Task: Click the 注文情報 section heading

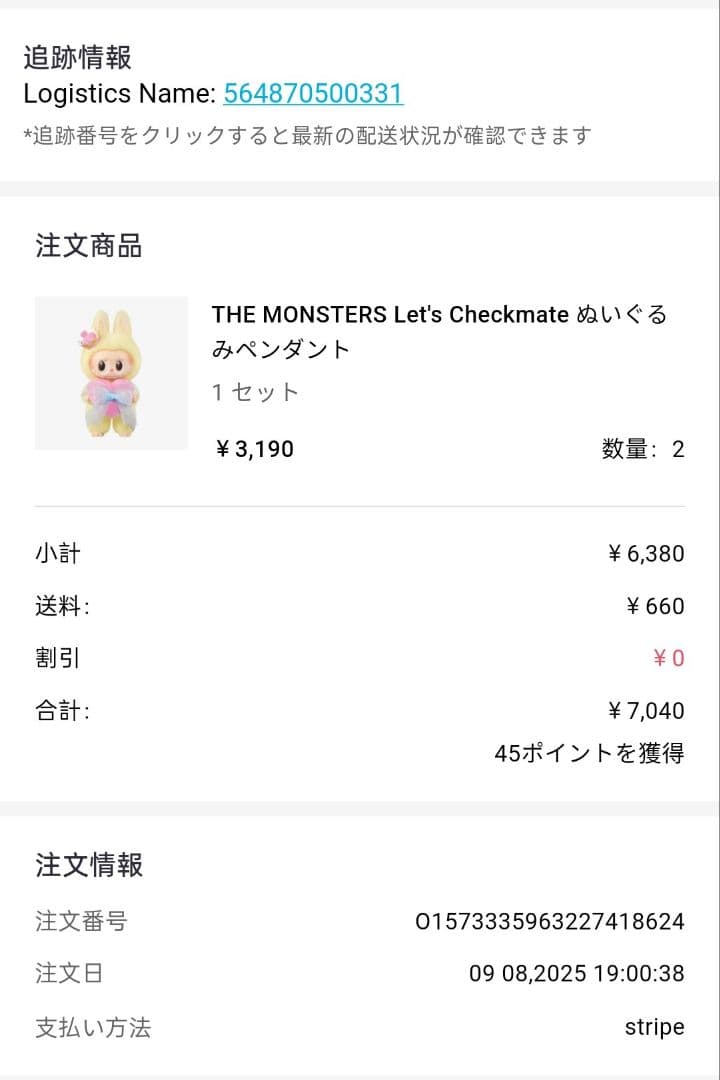Action: click(89, 865)
